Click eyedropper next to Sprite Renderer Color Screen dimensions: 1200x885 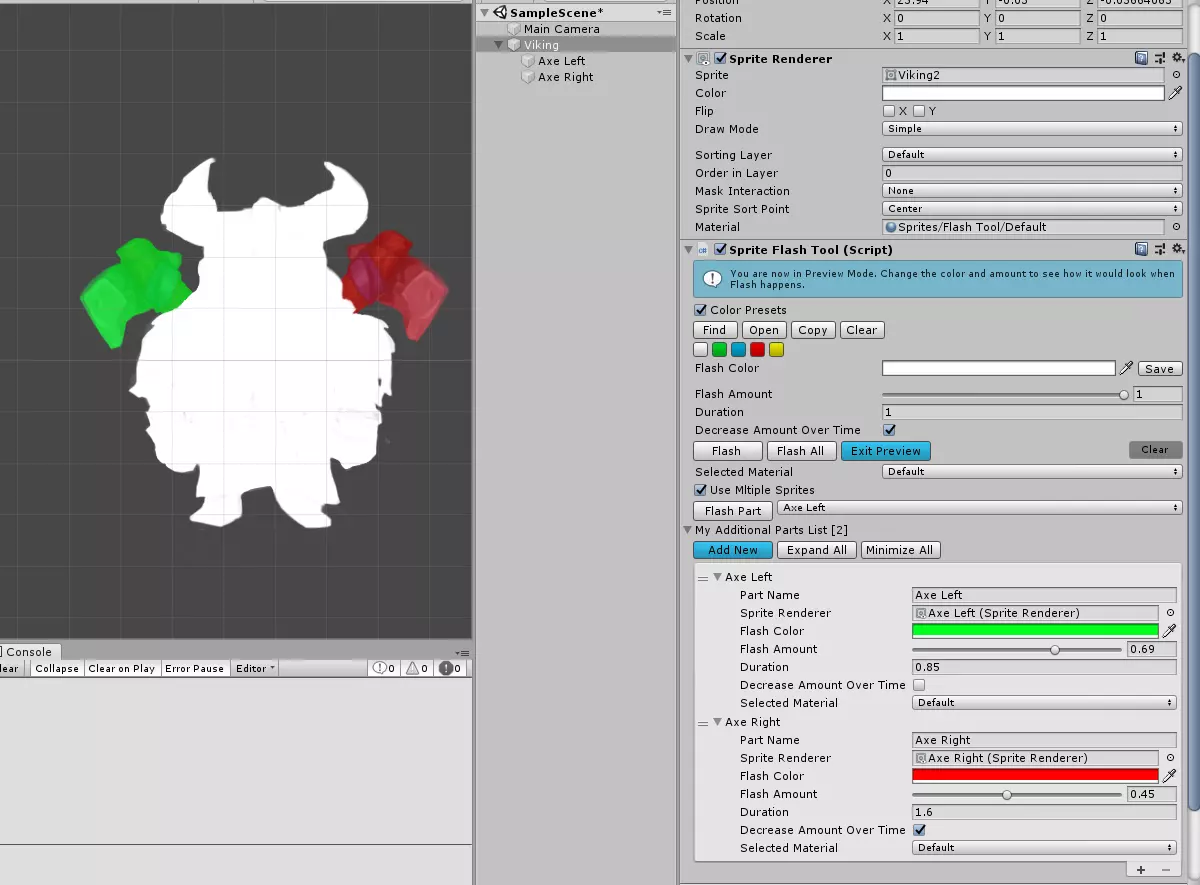point(1176,93)
